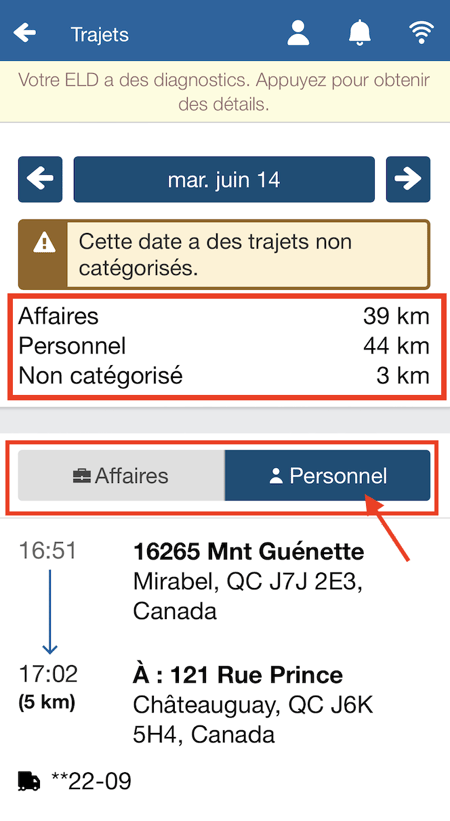The image size is (450, 821).
Task: Open notifications bell icon
Action: pos(359,33)
